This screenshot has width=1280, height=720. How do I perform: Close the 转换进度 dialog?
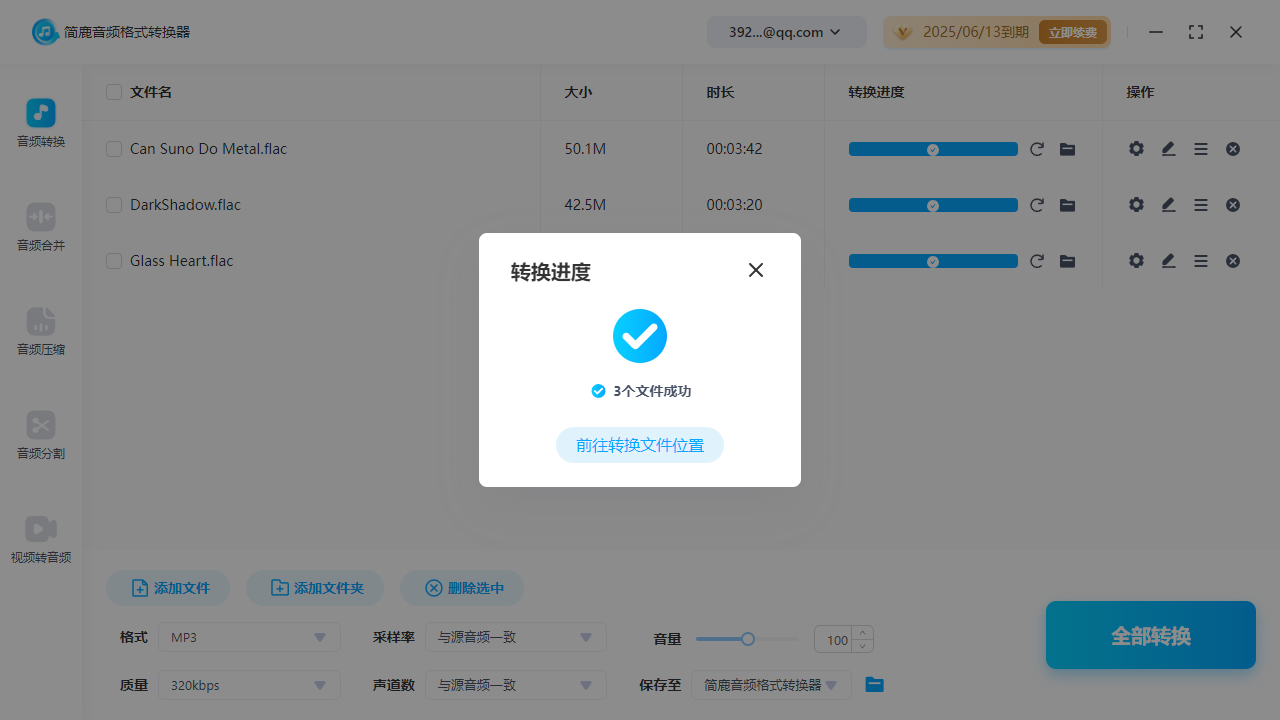756,270
